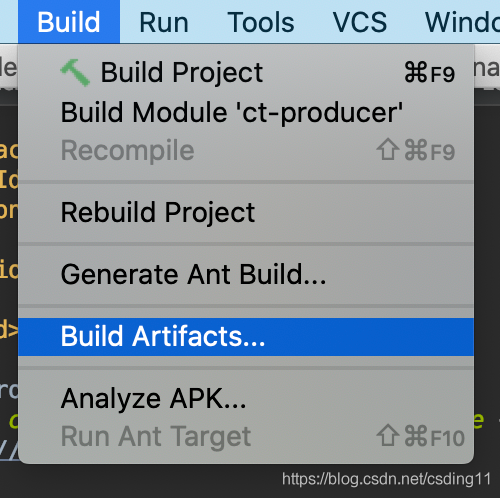The height and width of the screenshot is (498, 500).
Task: Open the VCS menu
Action: [360, 23]
